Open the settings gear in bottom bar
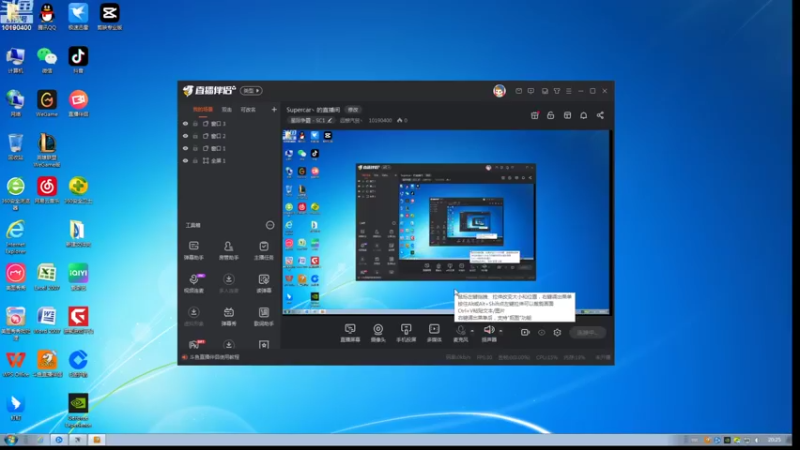The image size is (800, 450). [557, 332]
